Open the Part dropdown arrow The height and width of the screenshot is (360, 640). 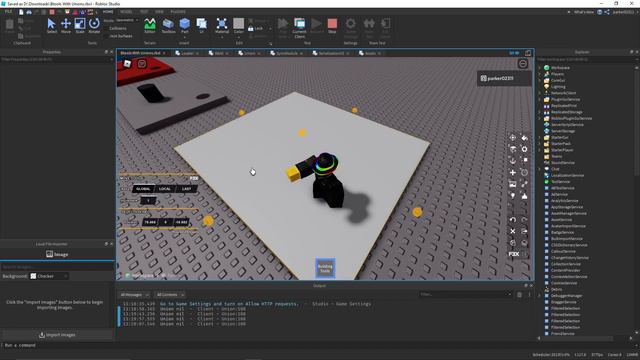[184, 37]
